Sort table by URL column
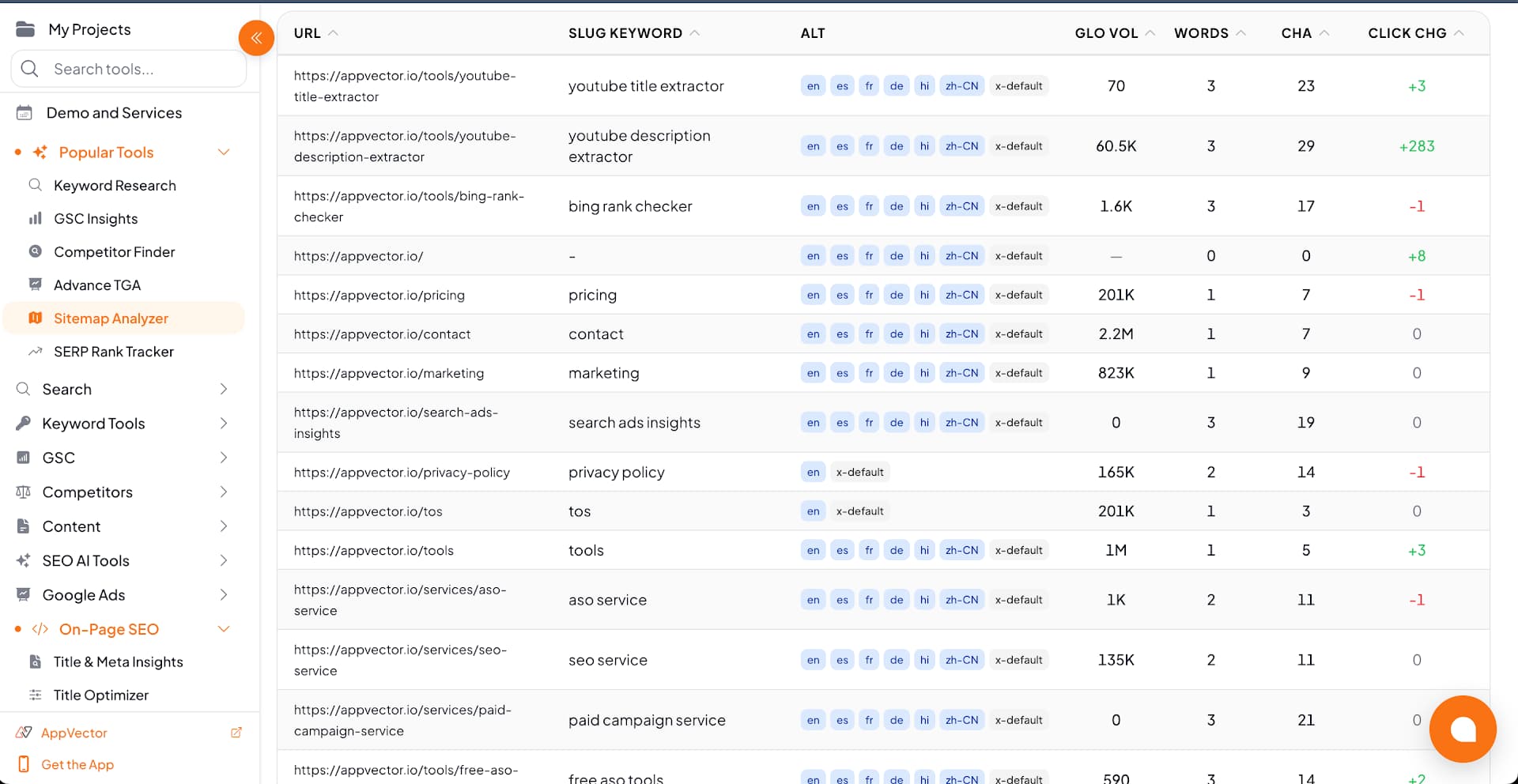 point(315,33)
